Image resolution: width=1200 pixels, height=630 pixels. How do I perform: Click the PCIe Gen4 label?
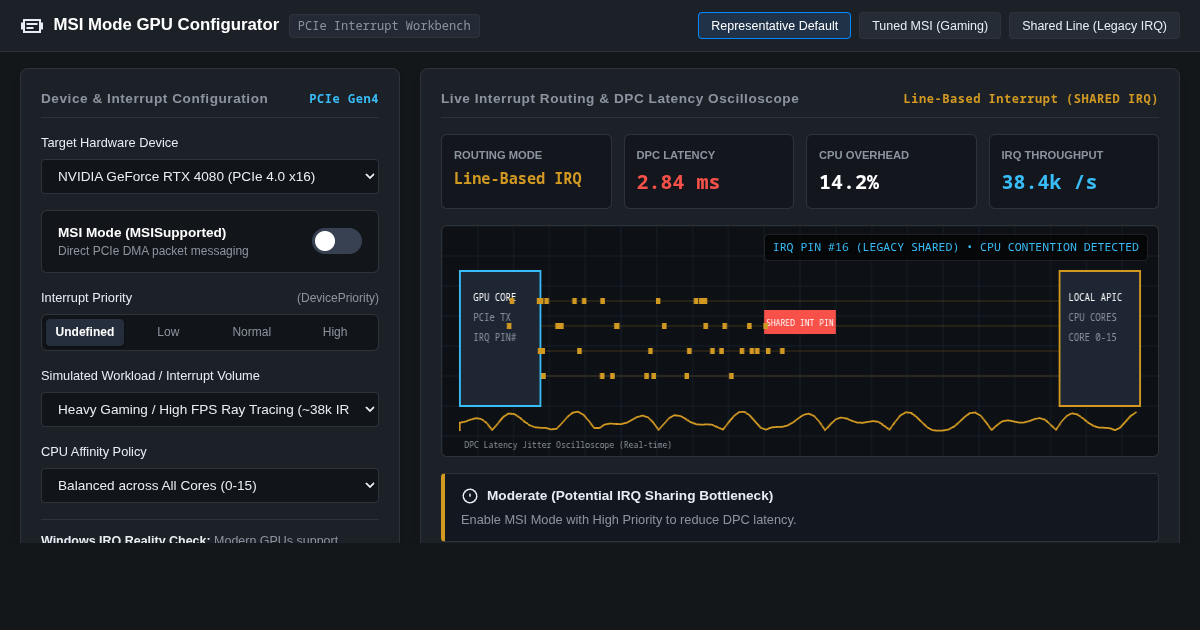(x=344, y=99)
